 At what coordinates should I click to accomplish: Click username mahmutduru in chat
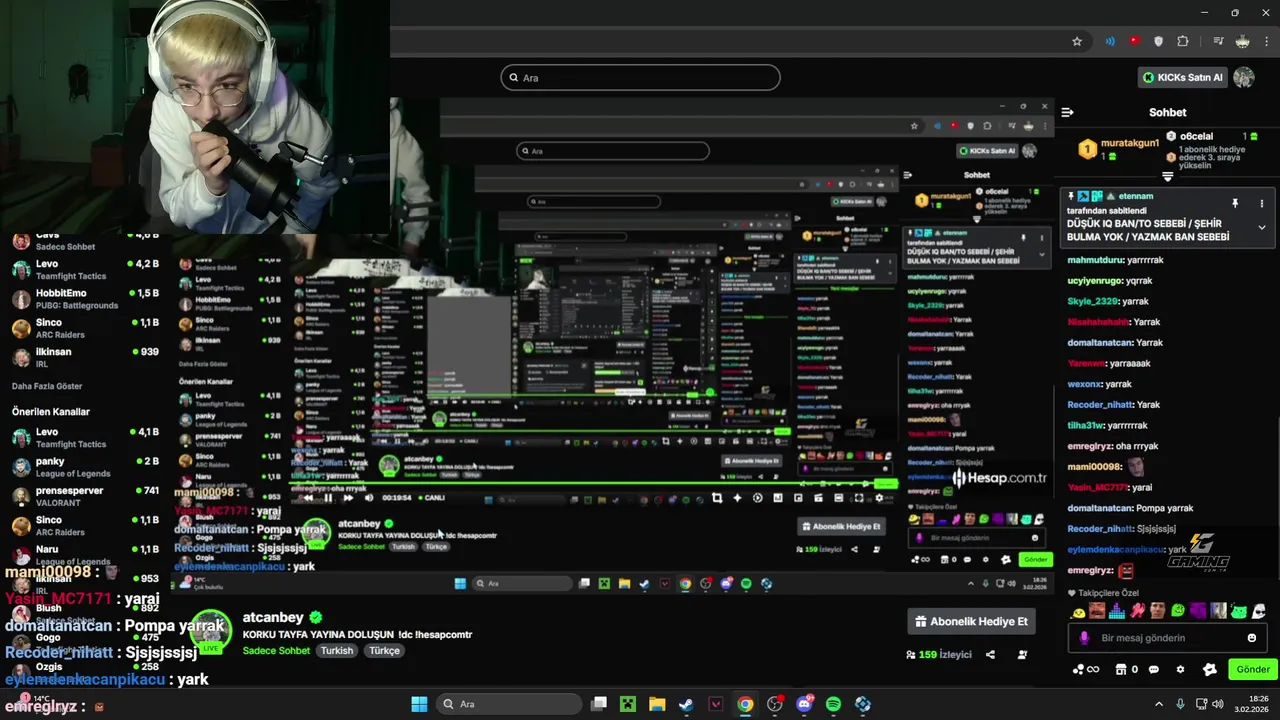click(x=1095, y=260)
